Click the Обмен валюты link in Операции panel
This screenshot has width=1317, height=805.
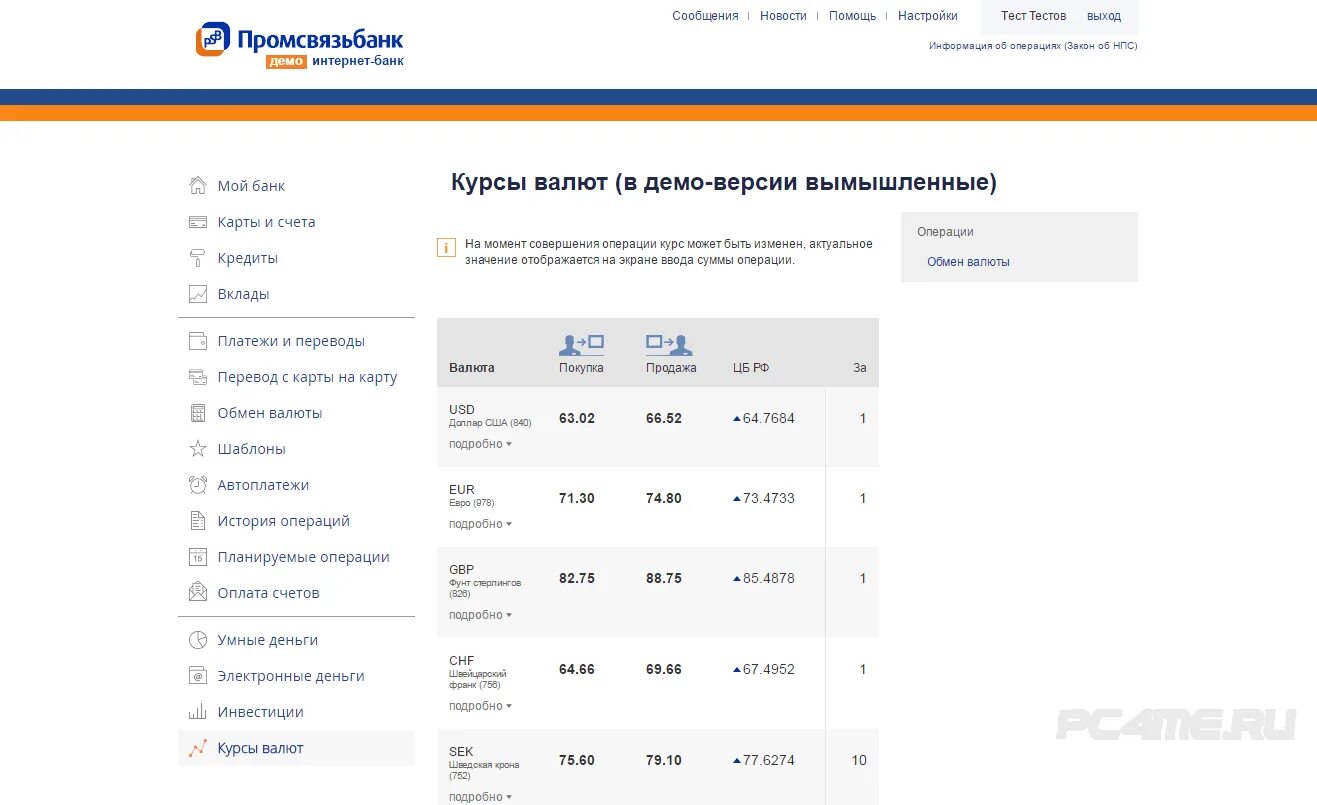968,262
